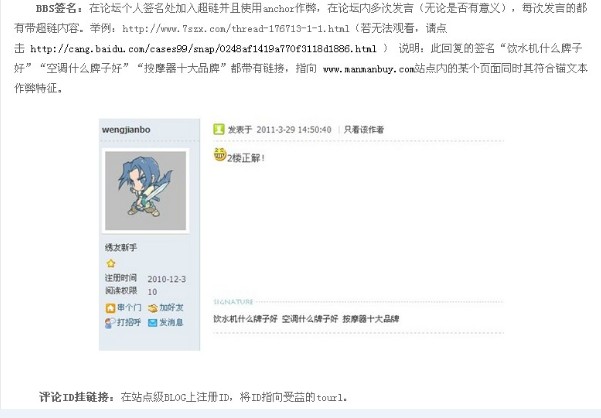
Task: Click the 发消息 envelope icon
Action: [153, 323]
